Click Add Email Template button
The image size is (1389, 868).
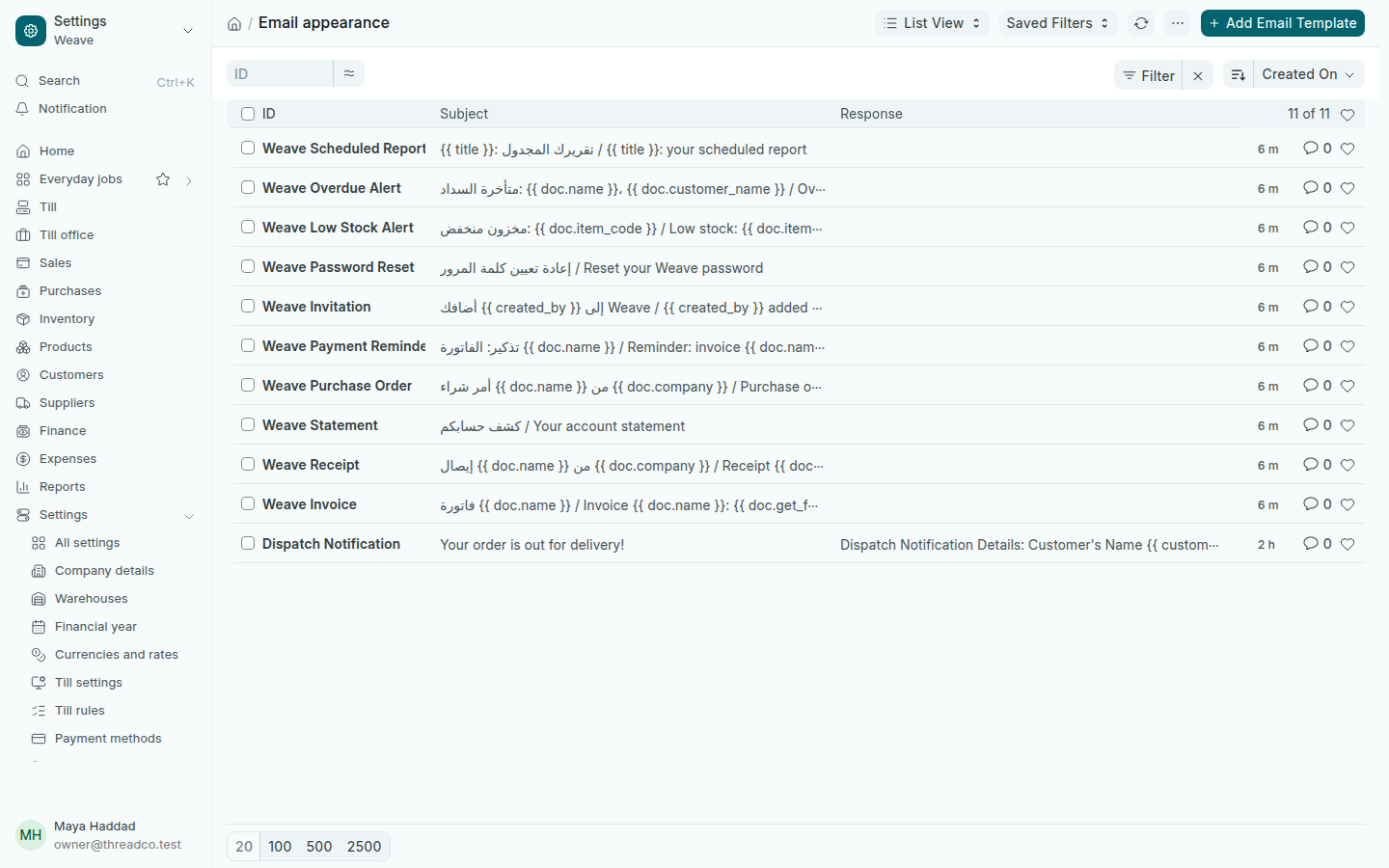pos(1282,23)
